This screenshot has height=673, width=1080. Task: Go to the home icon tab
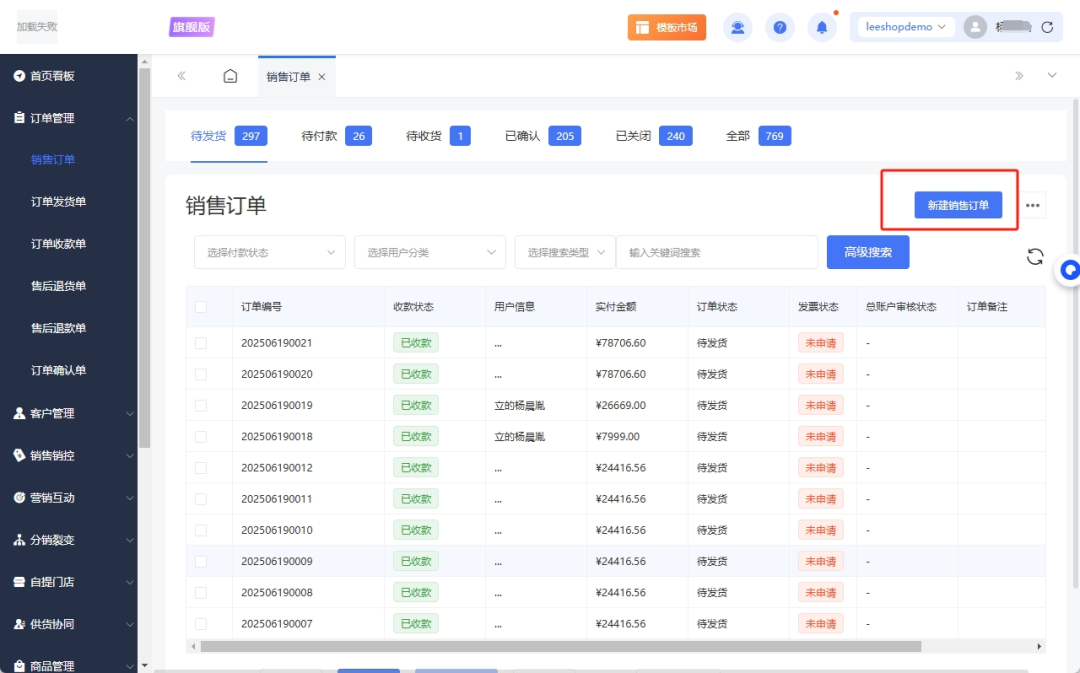[x=230, y=77]
